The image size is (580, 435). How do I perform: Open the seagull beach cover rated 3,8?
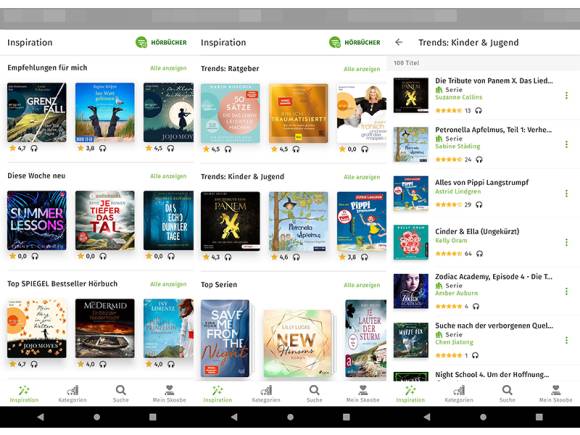pos(105,112)
